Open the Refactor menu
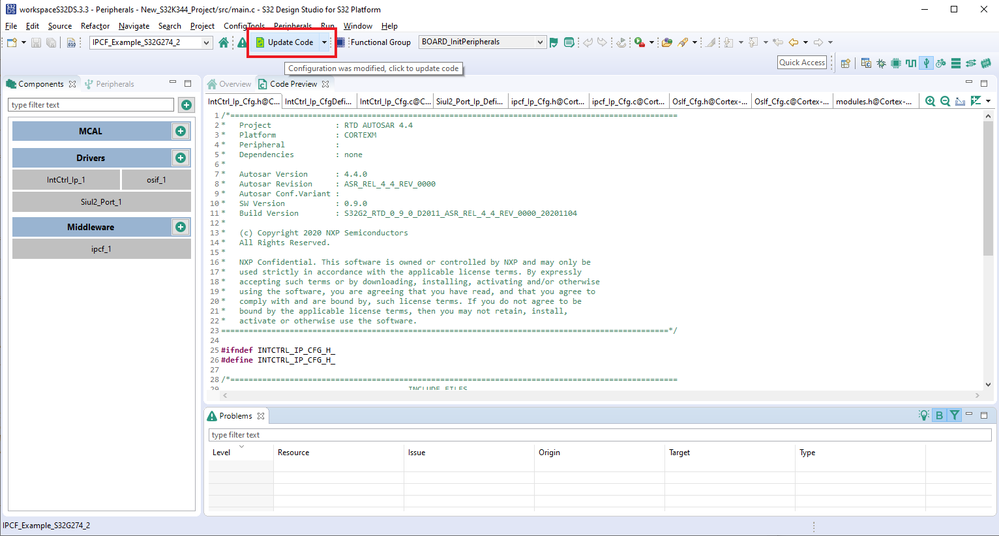The height and width of the screenshot is (536, 999). [x=95, y=26]
